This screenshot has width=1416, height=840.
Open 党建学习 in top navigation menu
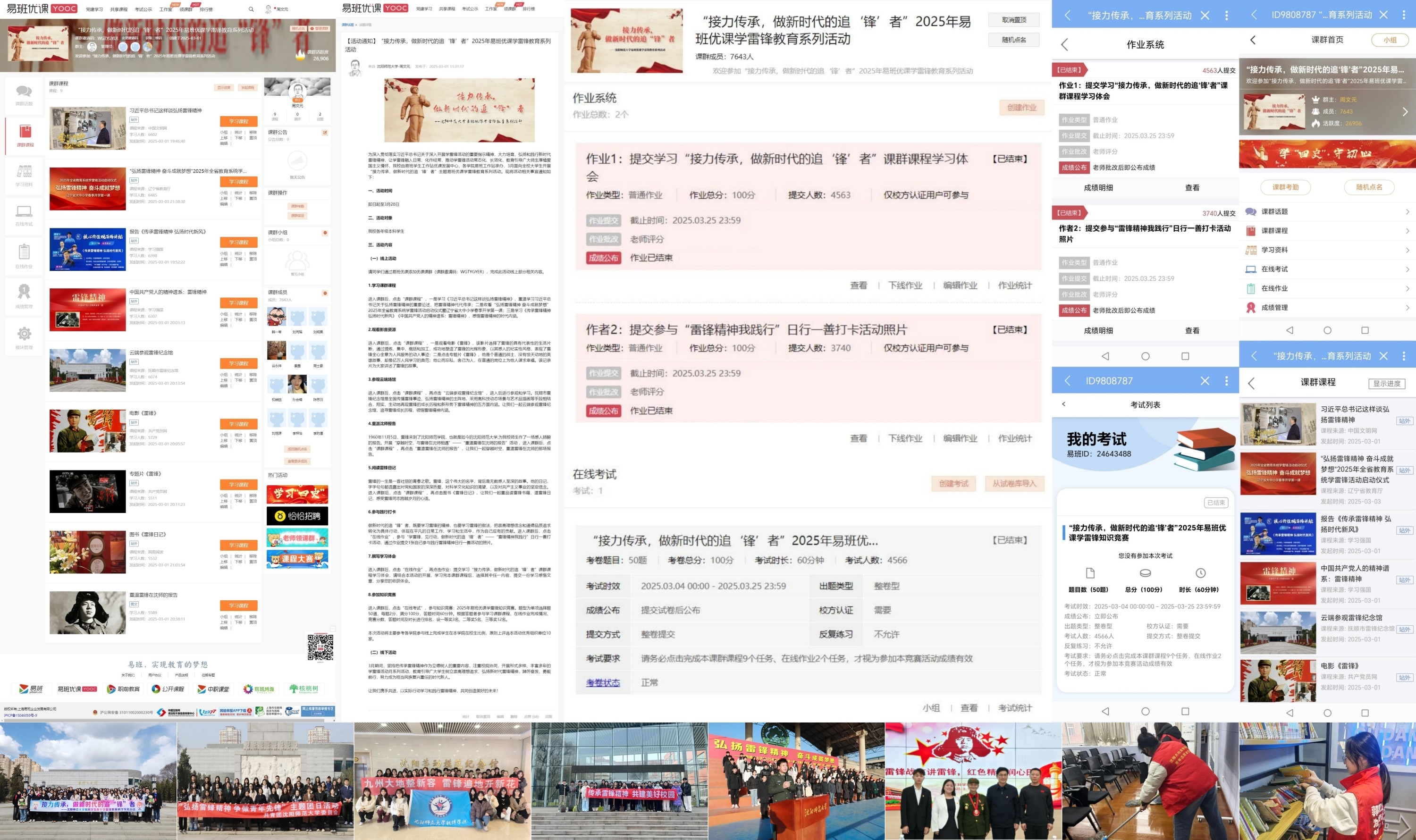(94, 9)
